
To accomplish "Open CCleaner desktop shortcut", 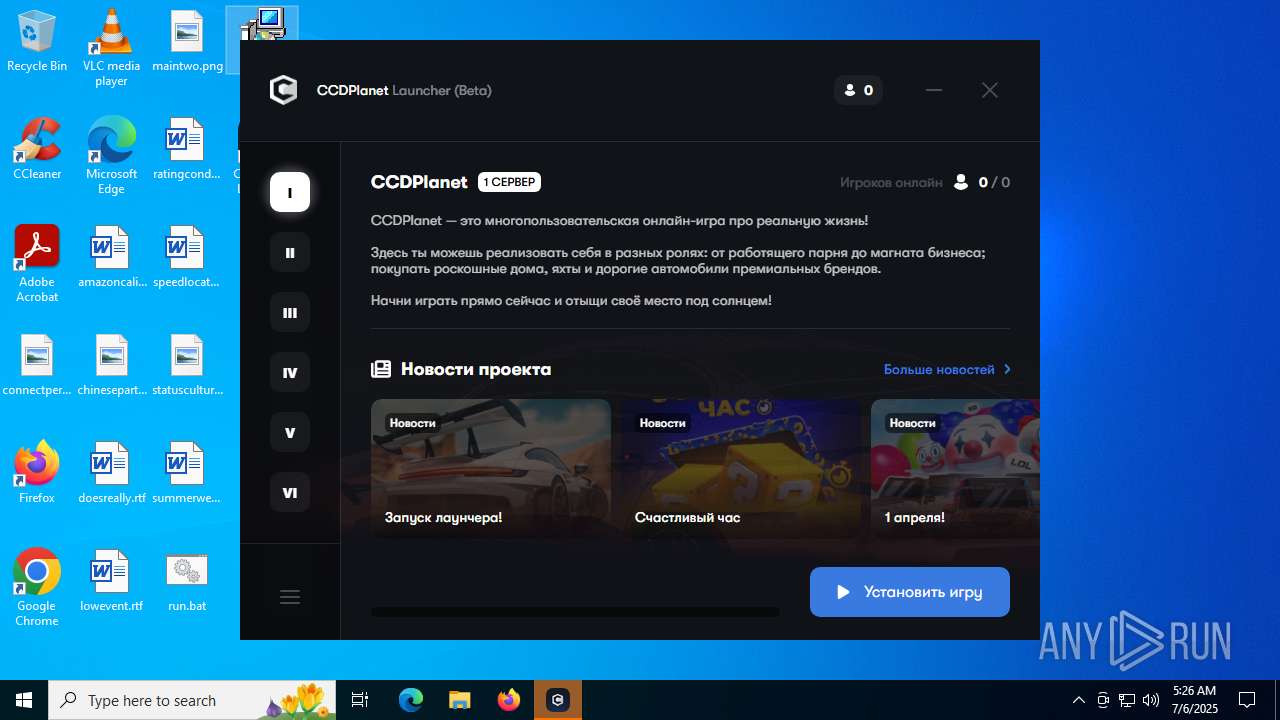I will point(37,150).
